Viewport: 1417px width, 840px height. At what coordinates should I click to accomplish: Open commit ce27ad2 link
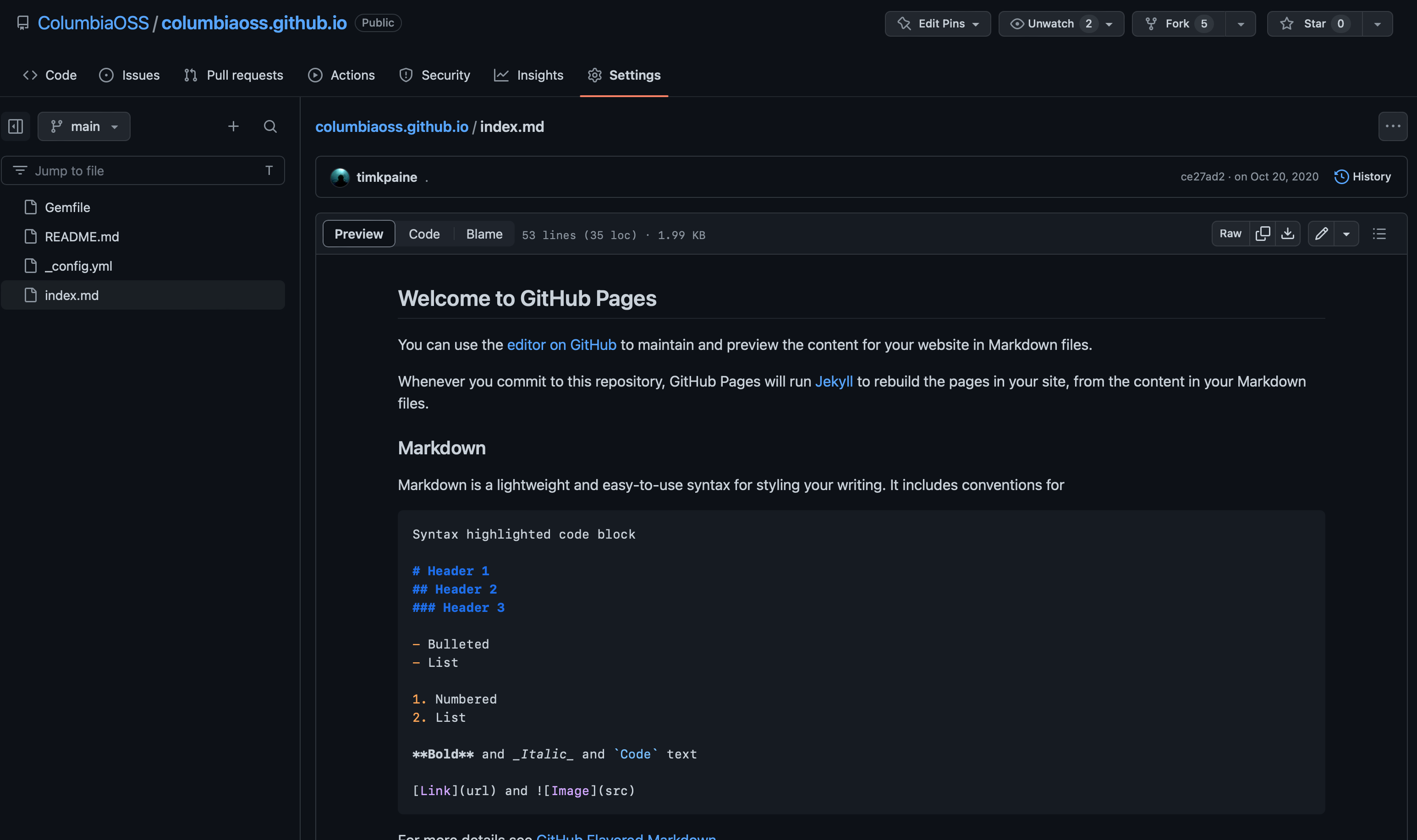tap(1203, 177)
